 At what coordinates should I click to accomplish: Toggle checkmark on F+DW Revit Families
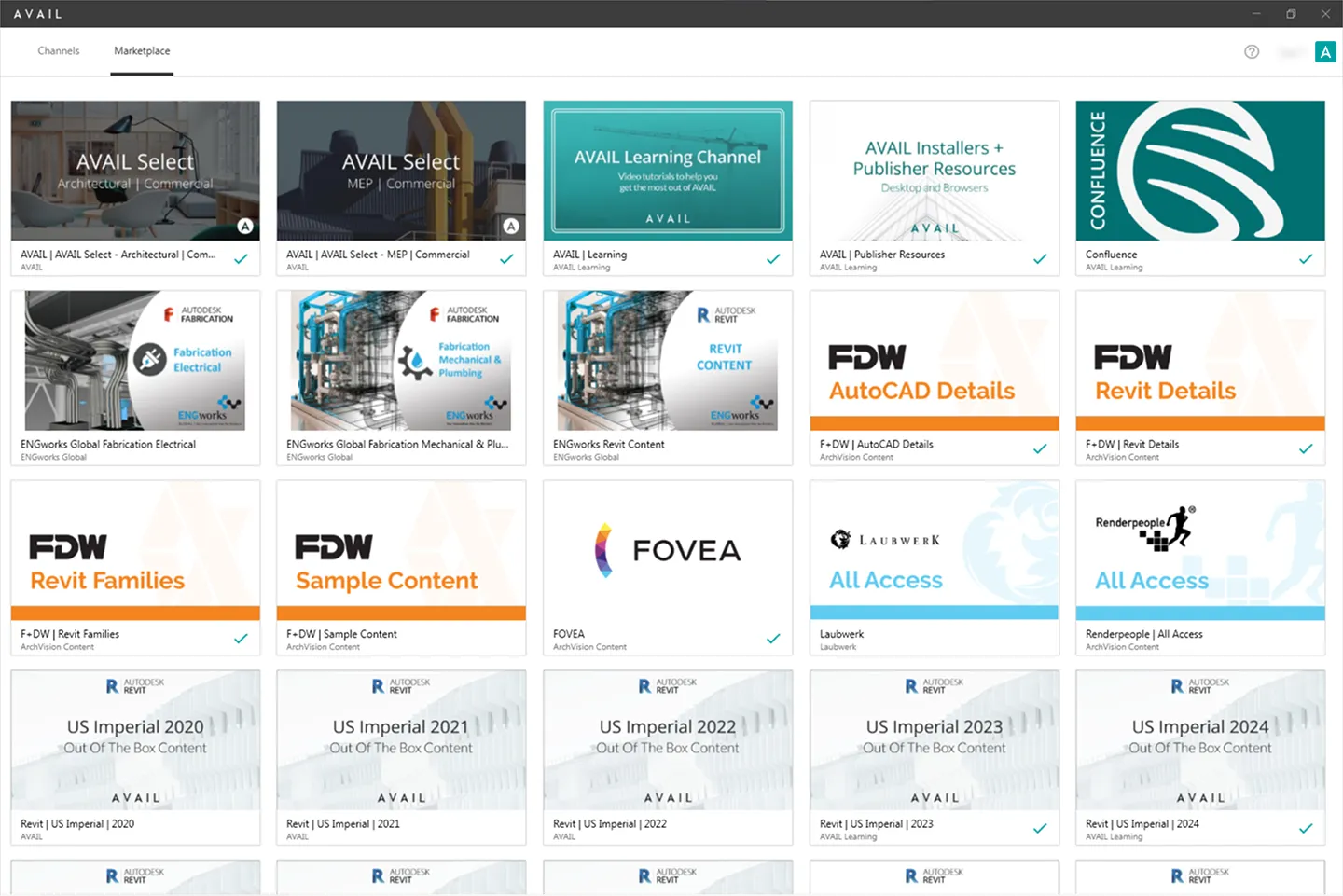[241, 639]
